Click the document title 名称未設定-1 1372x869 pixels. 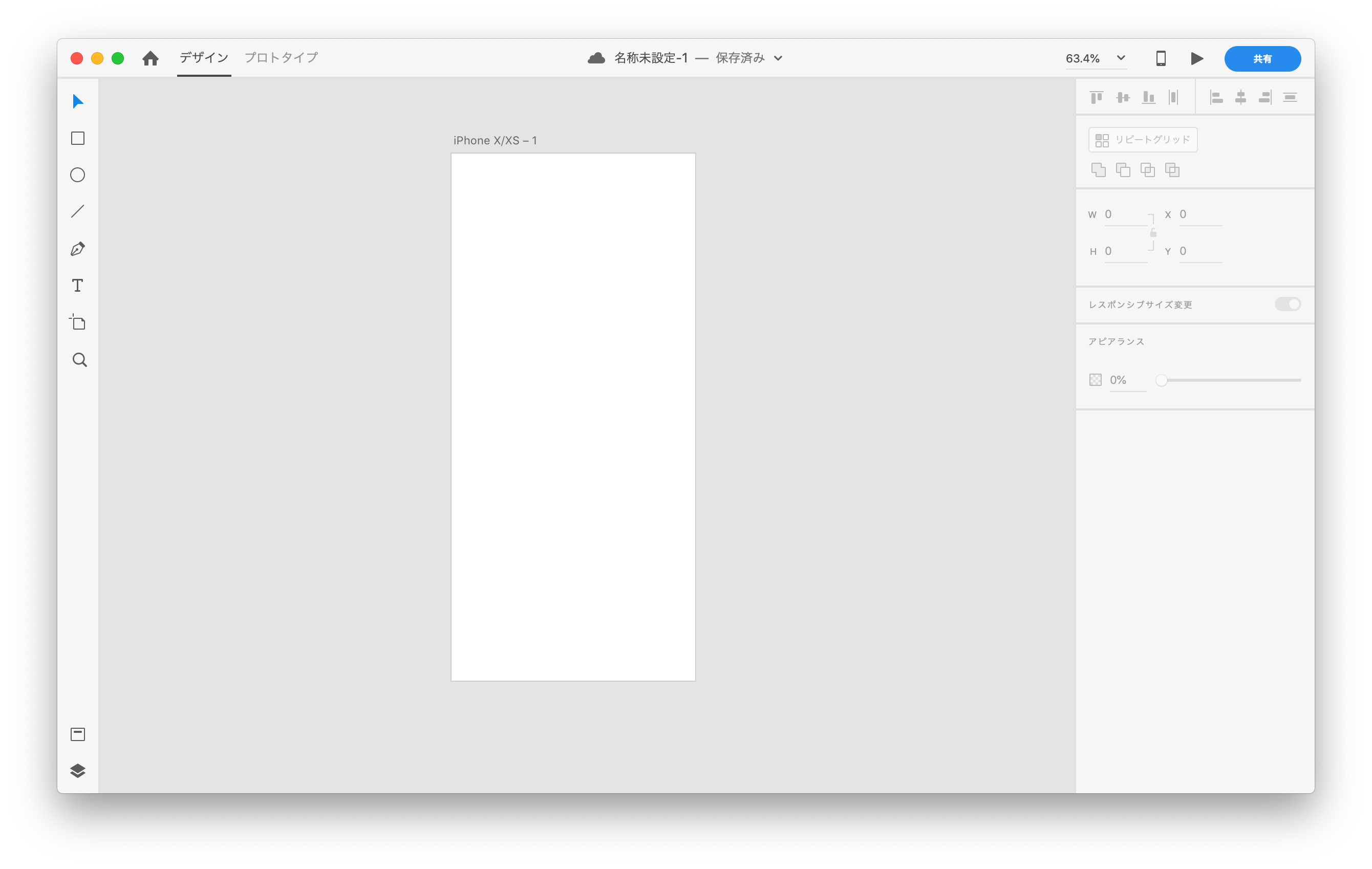651,58
